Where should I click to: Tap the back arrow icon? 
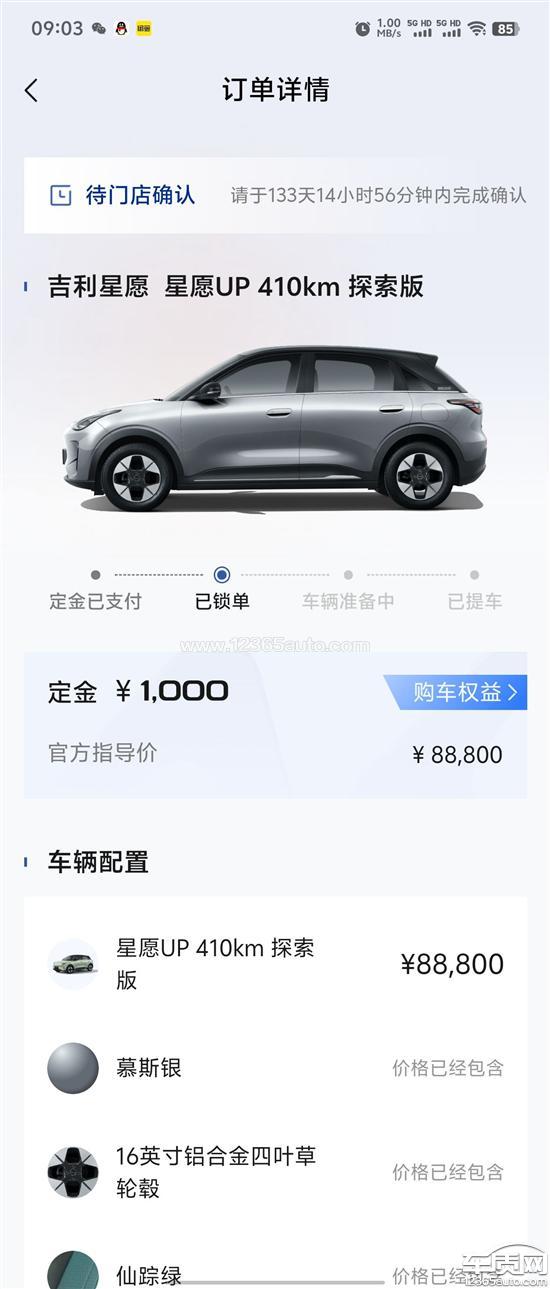(x=31, y=90)
